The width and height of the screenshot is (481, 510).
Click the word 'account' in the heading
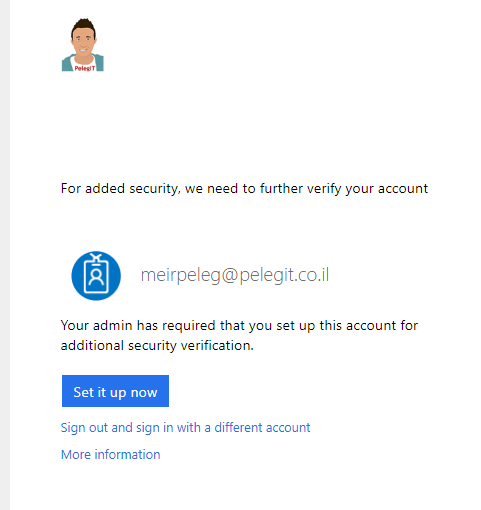tap(403, 189)
